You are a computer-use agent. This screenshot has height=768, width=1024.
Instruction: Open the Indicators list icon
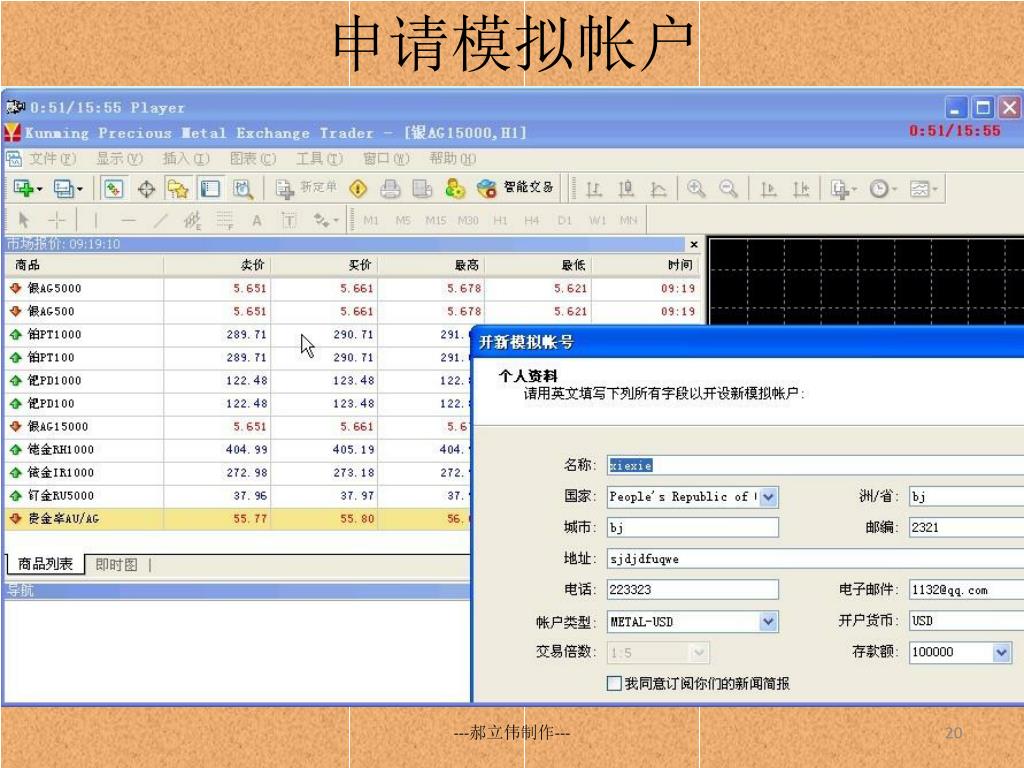(843, 189)
